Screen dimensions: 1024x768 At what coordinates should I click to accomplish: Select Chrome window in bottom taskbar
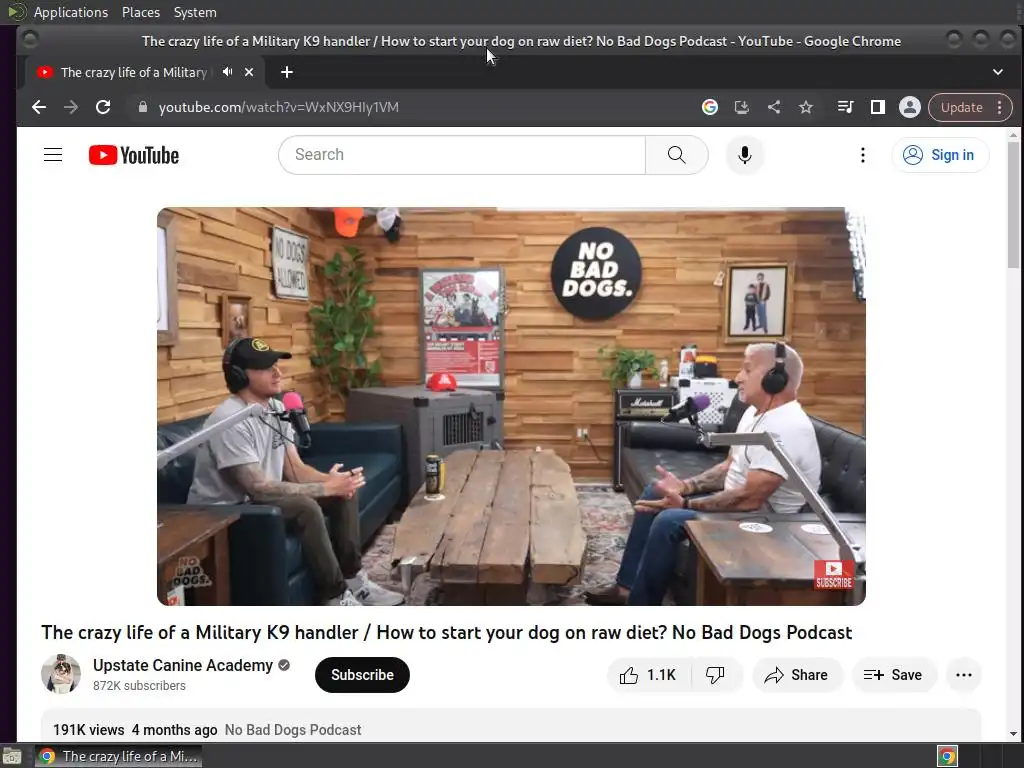pos(118,756)
